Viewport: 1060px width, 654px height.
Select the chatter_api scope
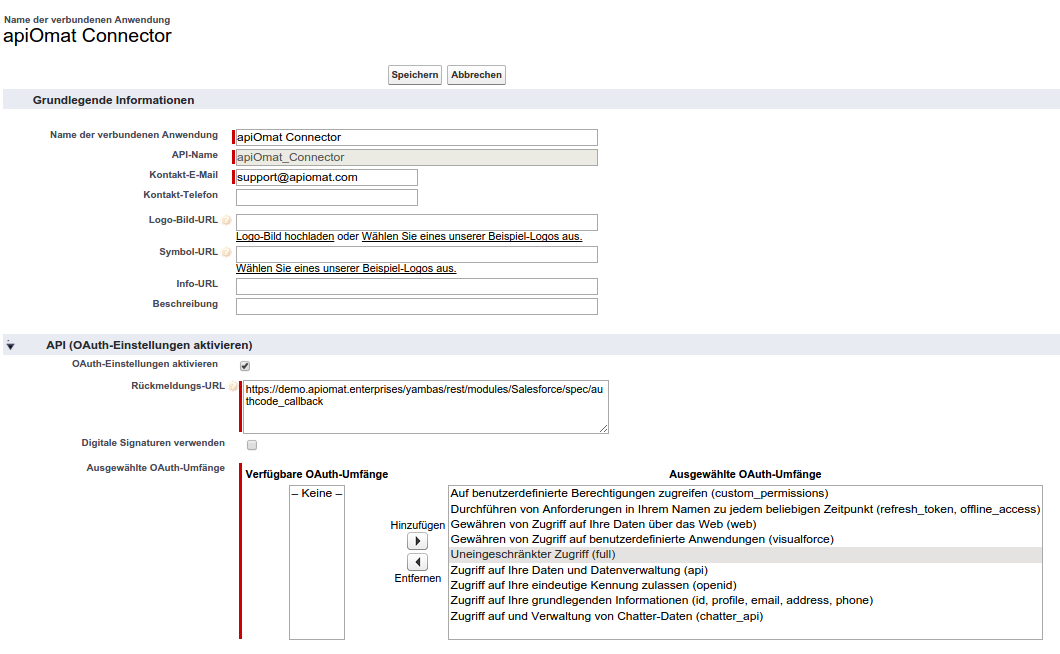coord(745,616)
